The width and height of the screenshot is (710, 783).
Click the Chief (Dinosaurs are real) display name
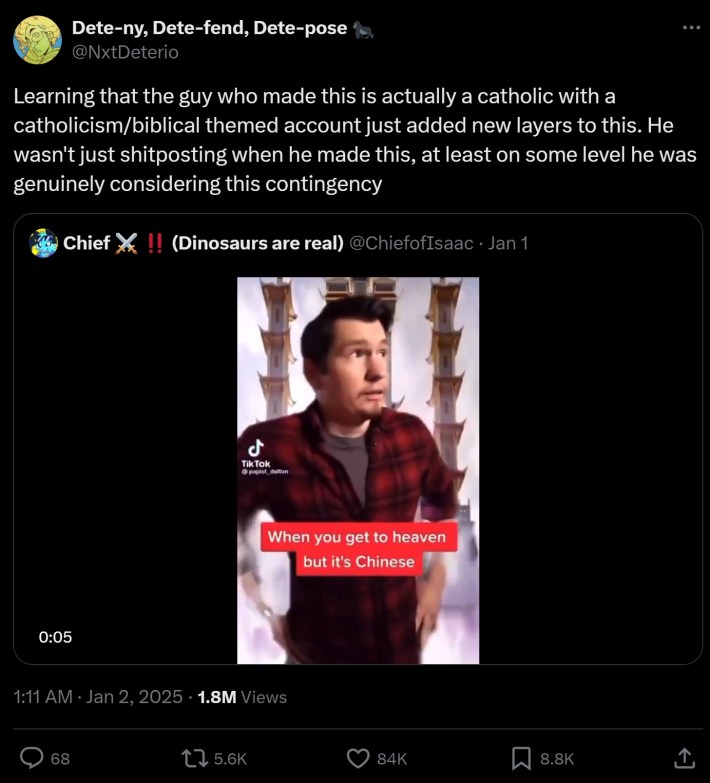(203, 243)
